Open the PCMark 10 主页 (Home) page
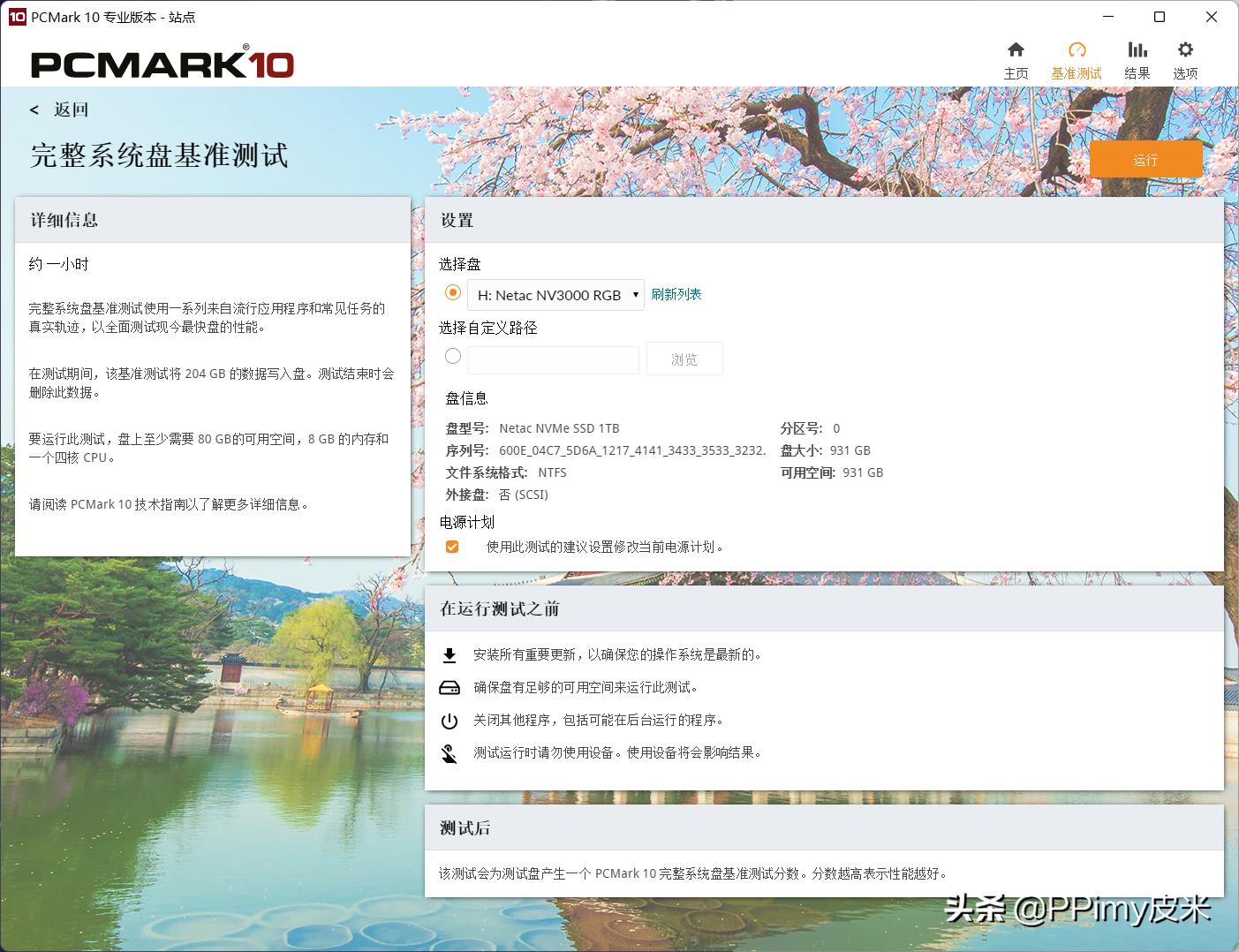The height and width of the screenshot is (952, 1239). click(x=1016, y=58)
